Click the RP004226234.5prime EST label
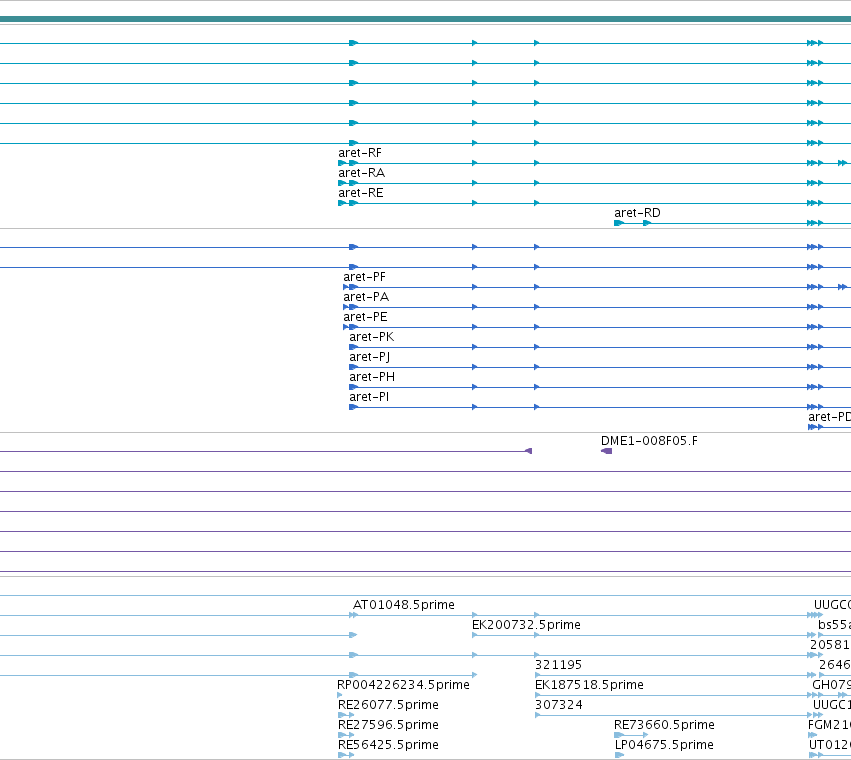 403,685
